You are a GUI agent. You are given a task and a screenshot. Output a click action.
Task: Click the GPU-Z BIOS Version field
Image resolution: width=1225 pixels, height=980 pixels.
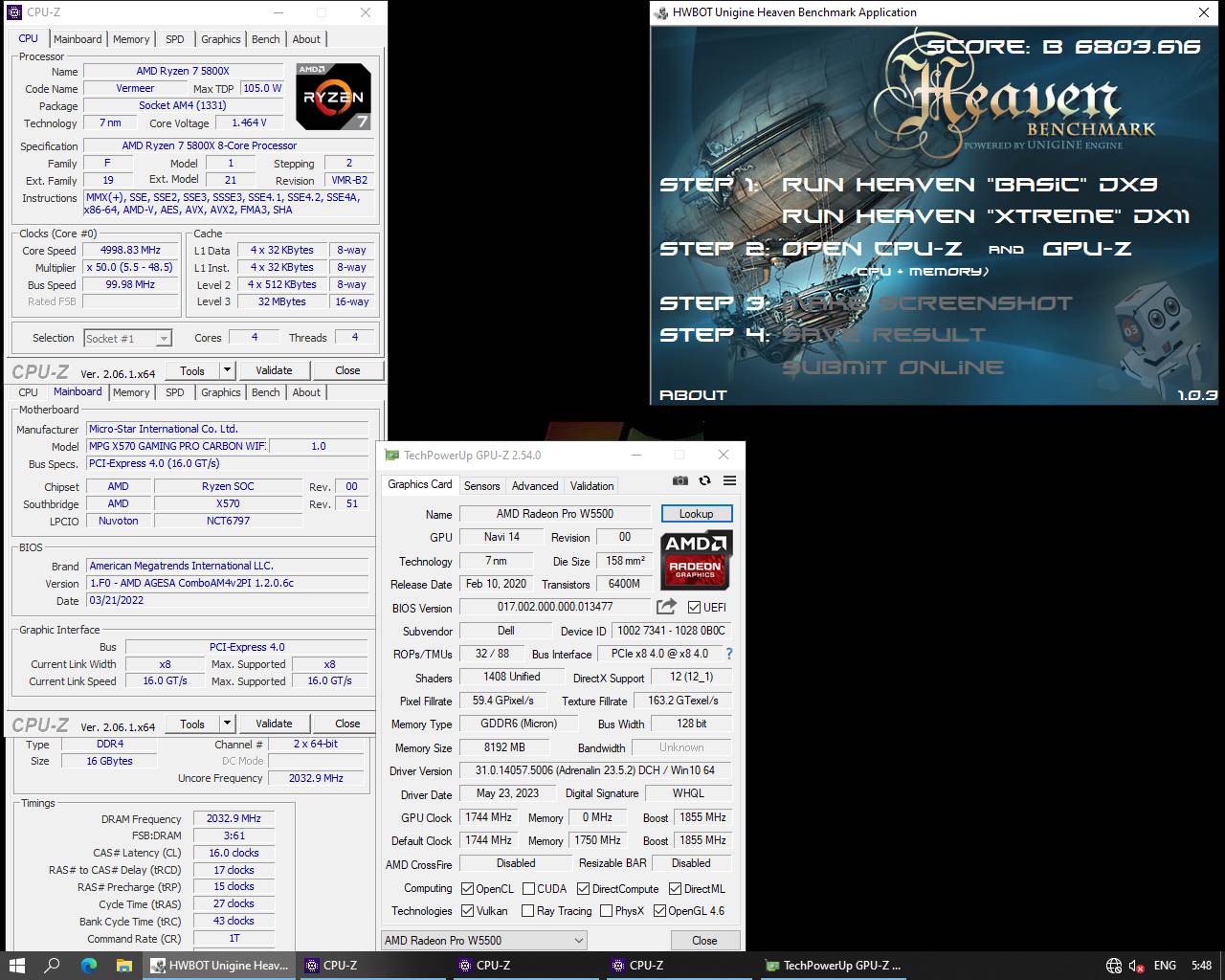555,607
